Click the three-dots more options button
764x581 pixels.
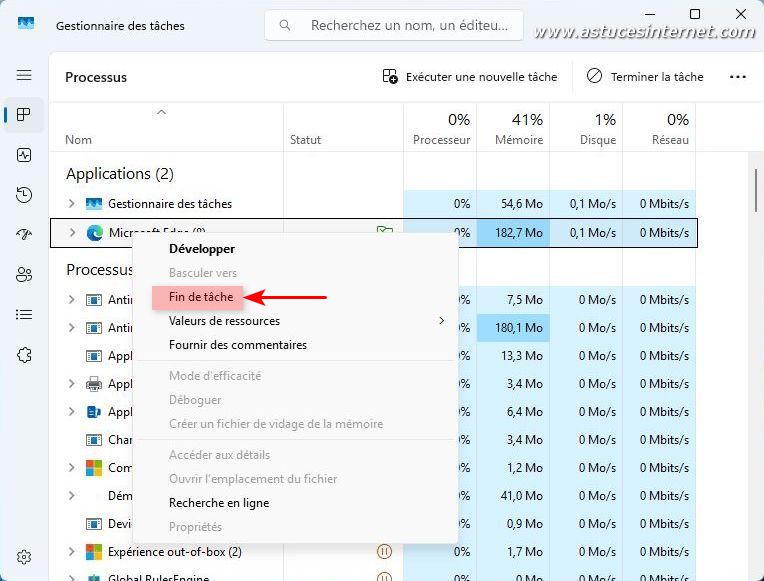[x=738, y=77]
